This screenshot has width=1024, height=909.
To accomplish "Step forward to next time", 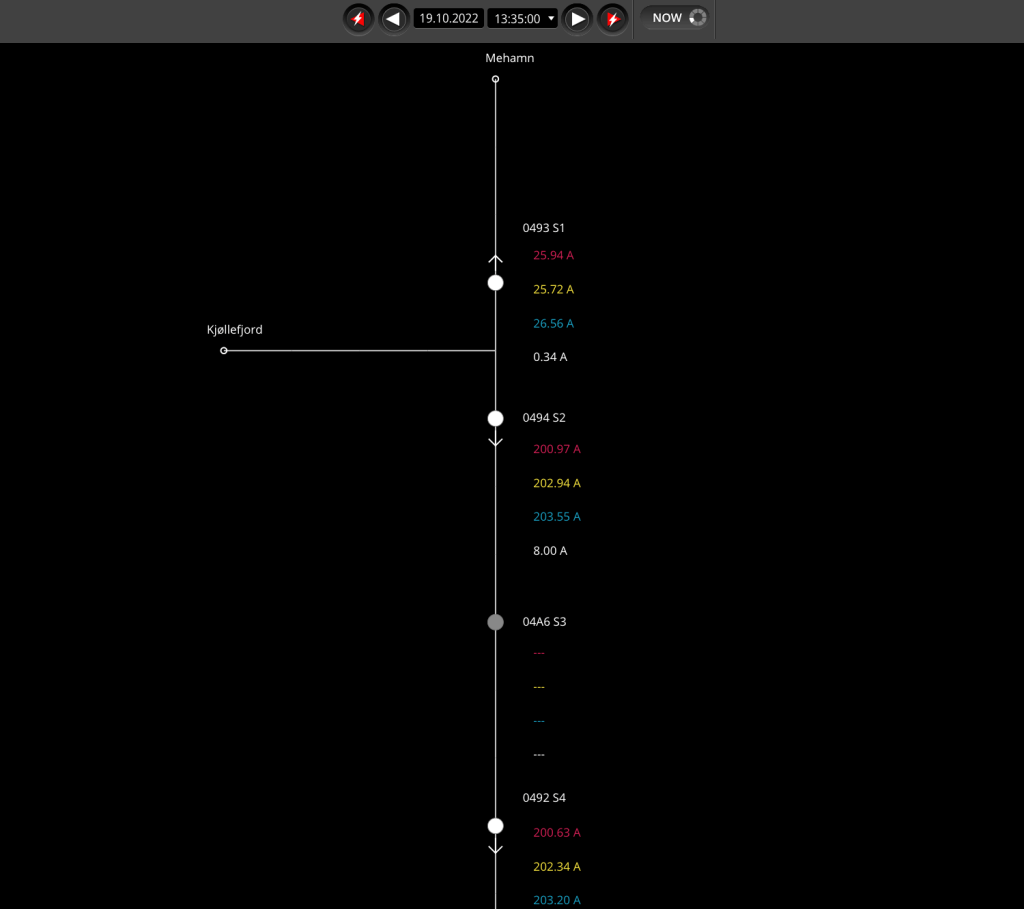I will pyautogui.click(x=577, y=18).
